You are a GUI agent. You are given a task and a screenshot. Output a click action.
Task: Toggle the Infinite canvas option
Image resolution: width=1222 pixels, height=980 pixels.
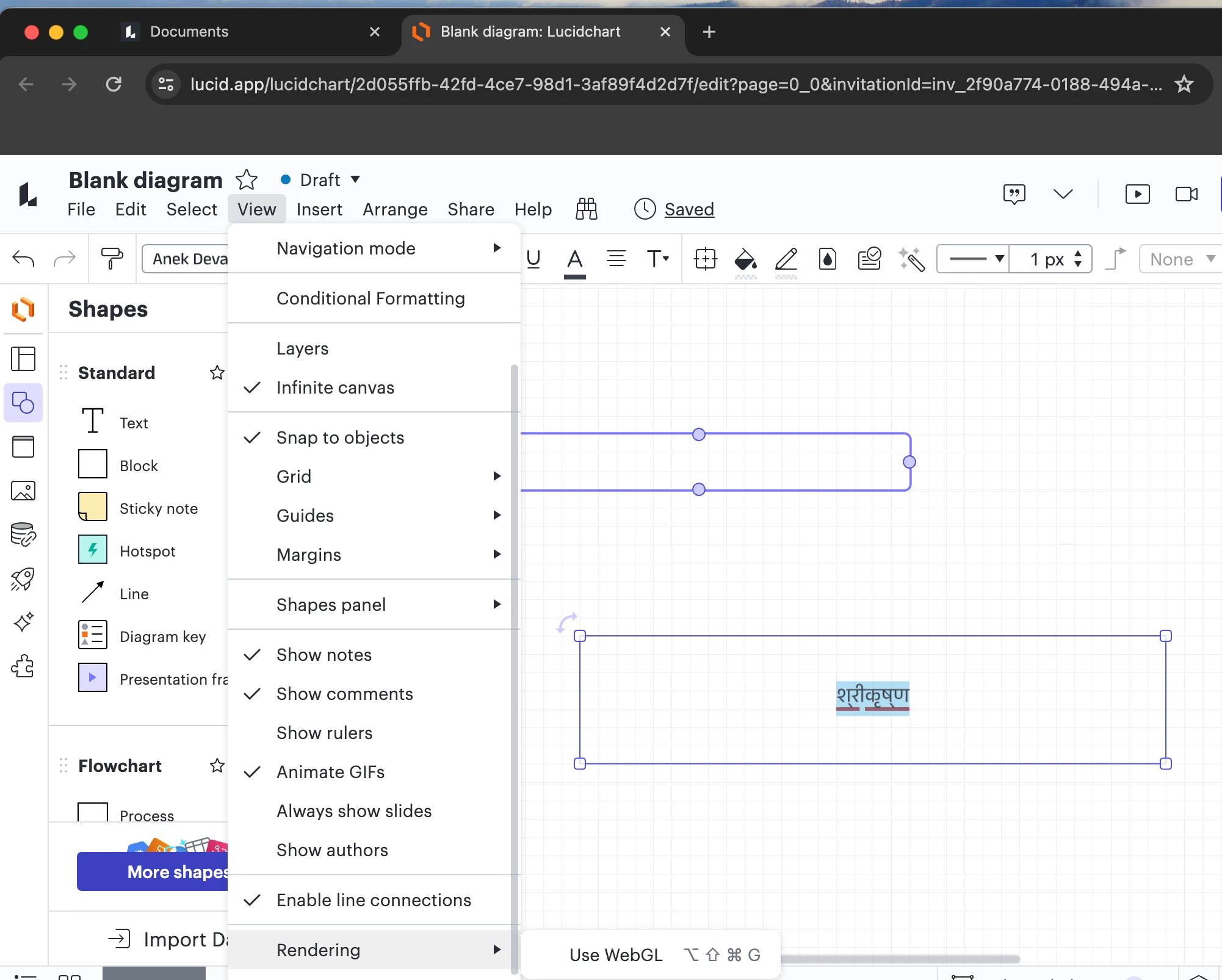click(335, 387)
